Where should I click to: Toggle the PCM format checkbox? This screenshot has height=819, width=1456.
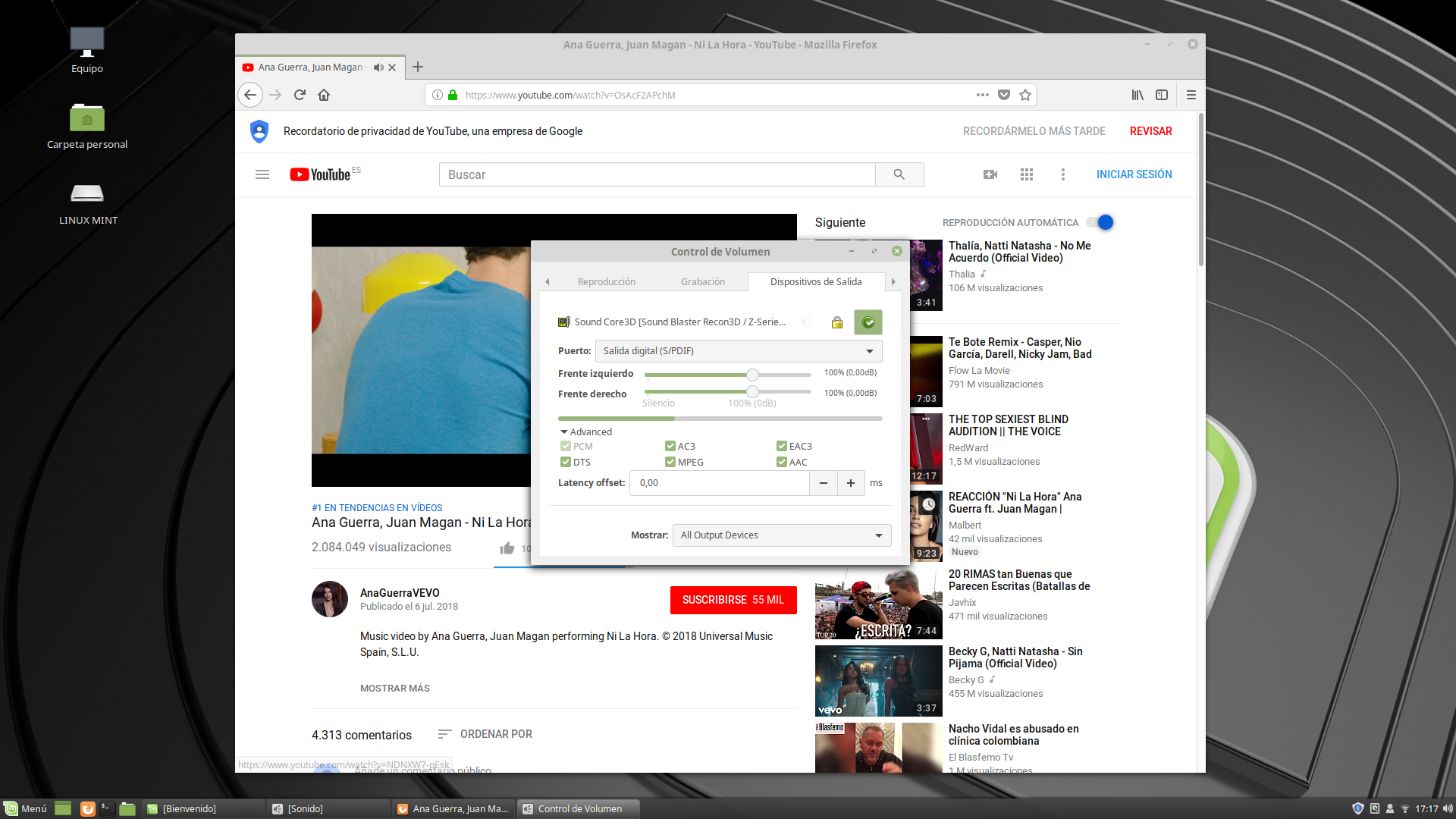click(x=566, y=446)
